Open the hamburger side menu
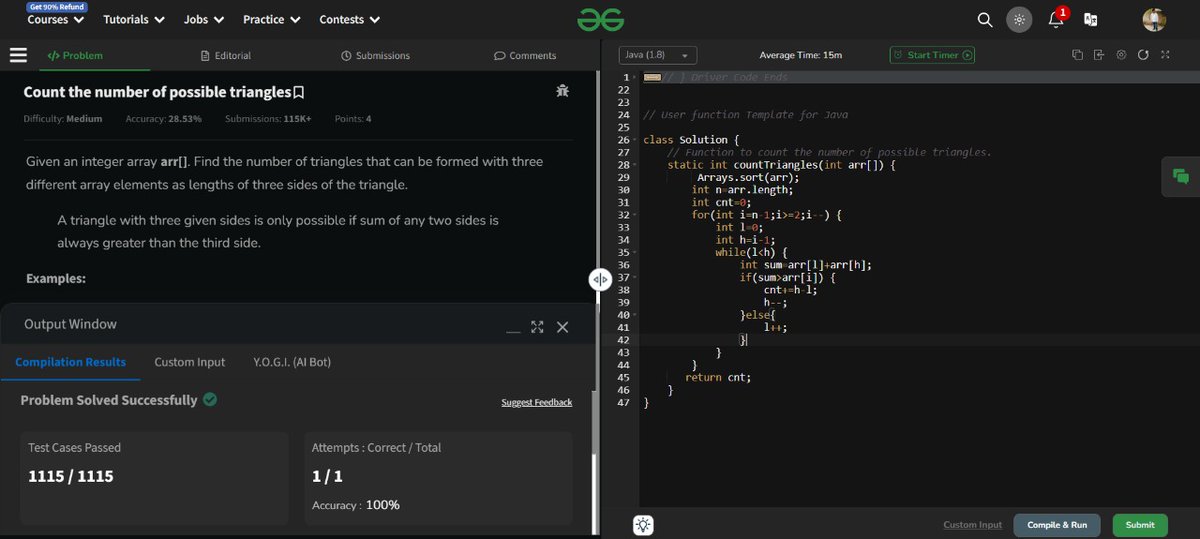Image resolution: width=1200 pixels, height=539 pixels. click(x=18, y=55)
